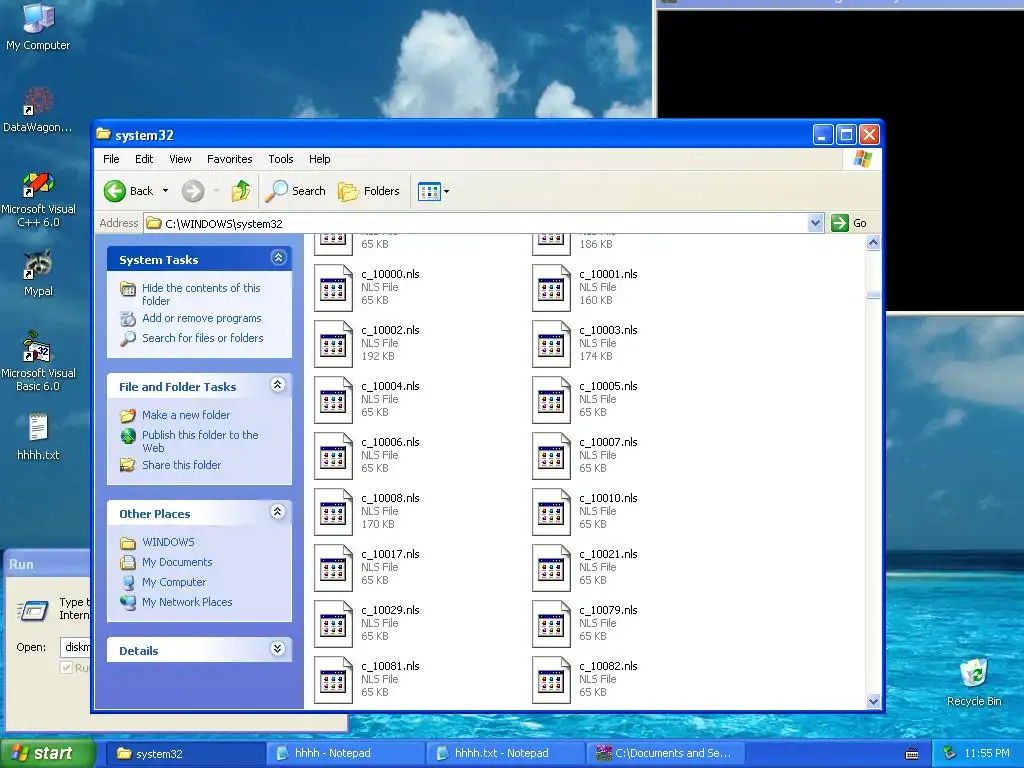
Task: Select the c_10003.nls file icon
Action: pyautogui.click(x=551, y=344)
